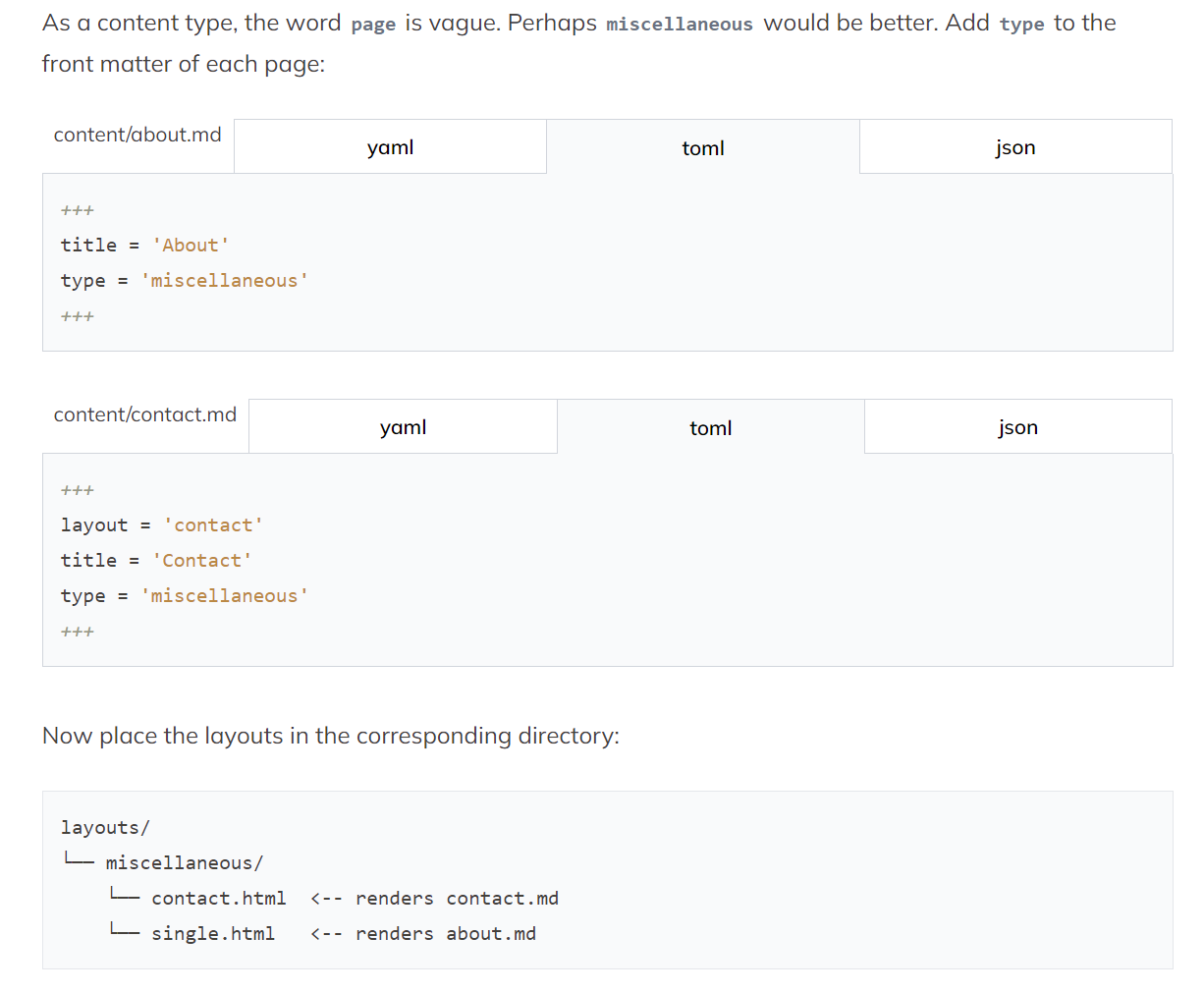1204x992 pixels.
Task: Open the json tab for content/contact.md
Action: [1017, 427]
